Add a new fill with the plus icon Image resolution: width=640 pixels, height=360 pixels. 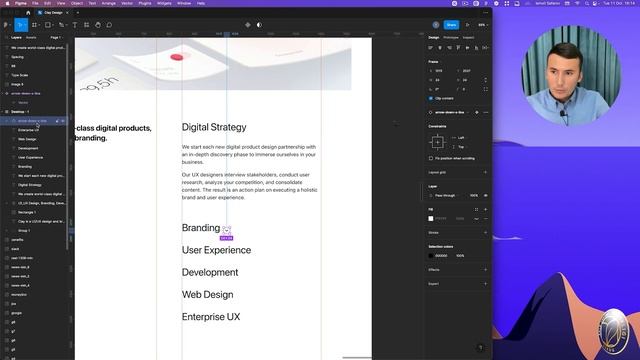pos(486,209)
